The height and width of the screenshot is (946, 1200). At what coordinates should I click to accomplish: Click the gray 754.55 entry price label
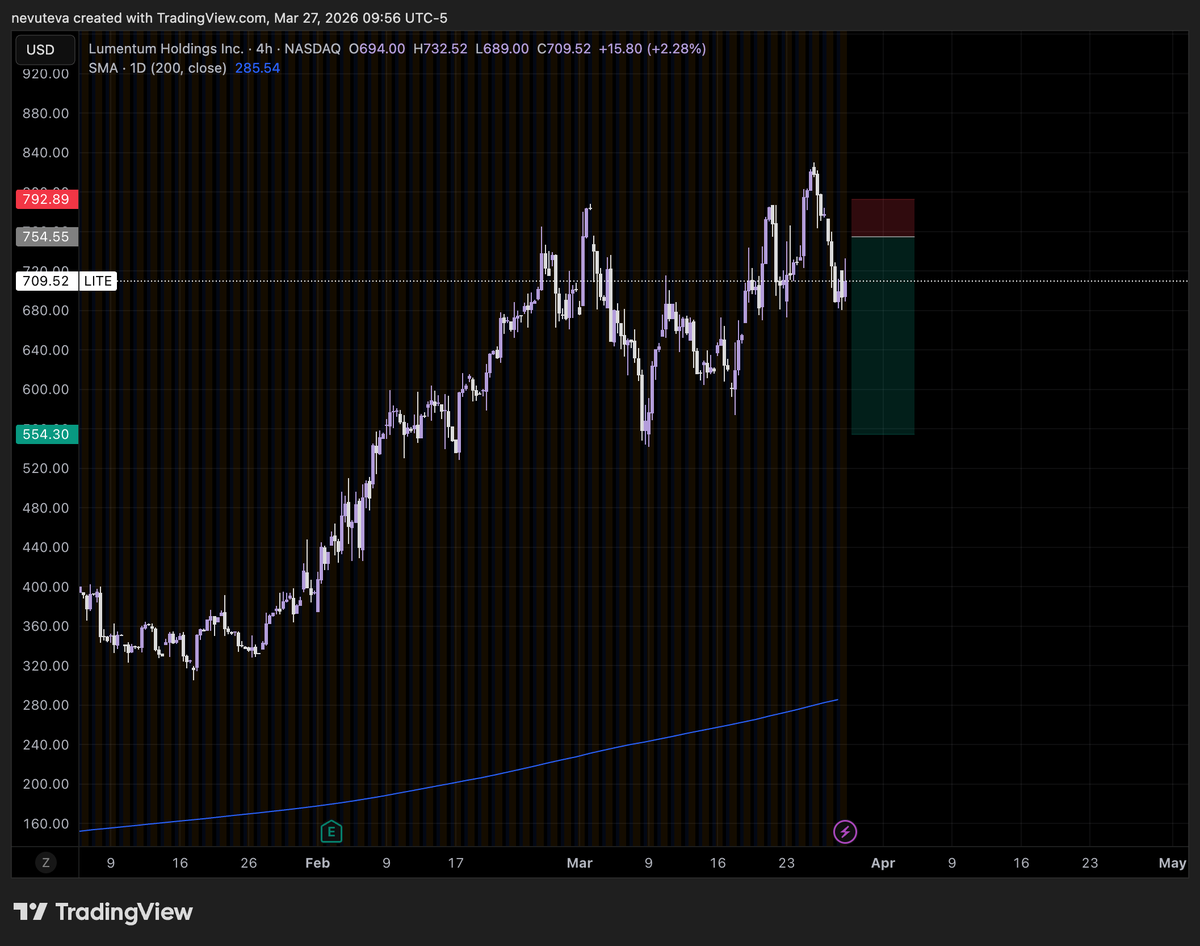[x=47, y=237]
